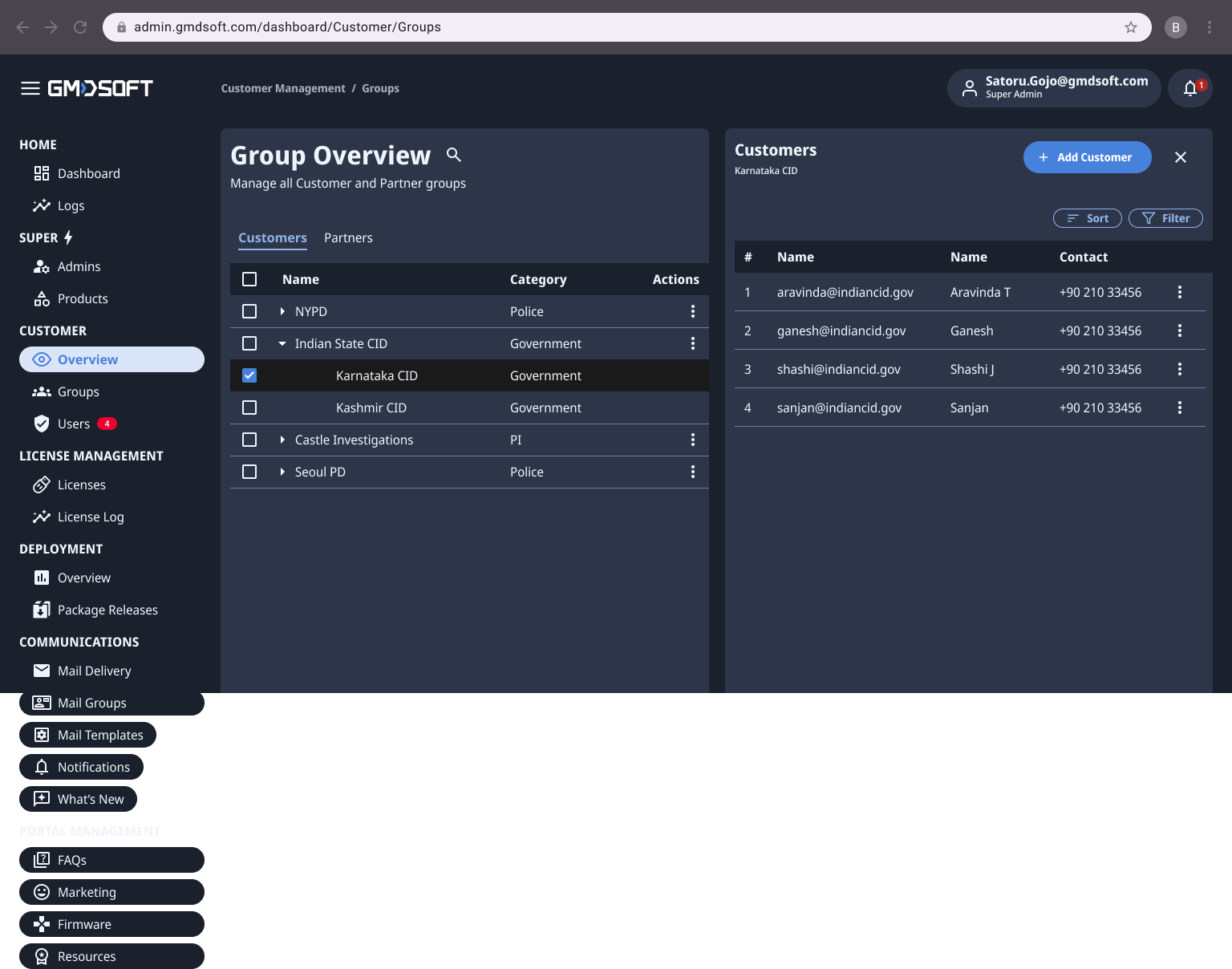Open Resources in sidebar
This screenshot has width=1232, height=969.
click(x=111, y=956)
